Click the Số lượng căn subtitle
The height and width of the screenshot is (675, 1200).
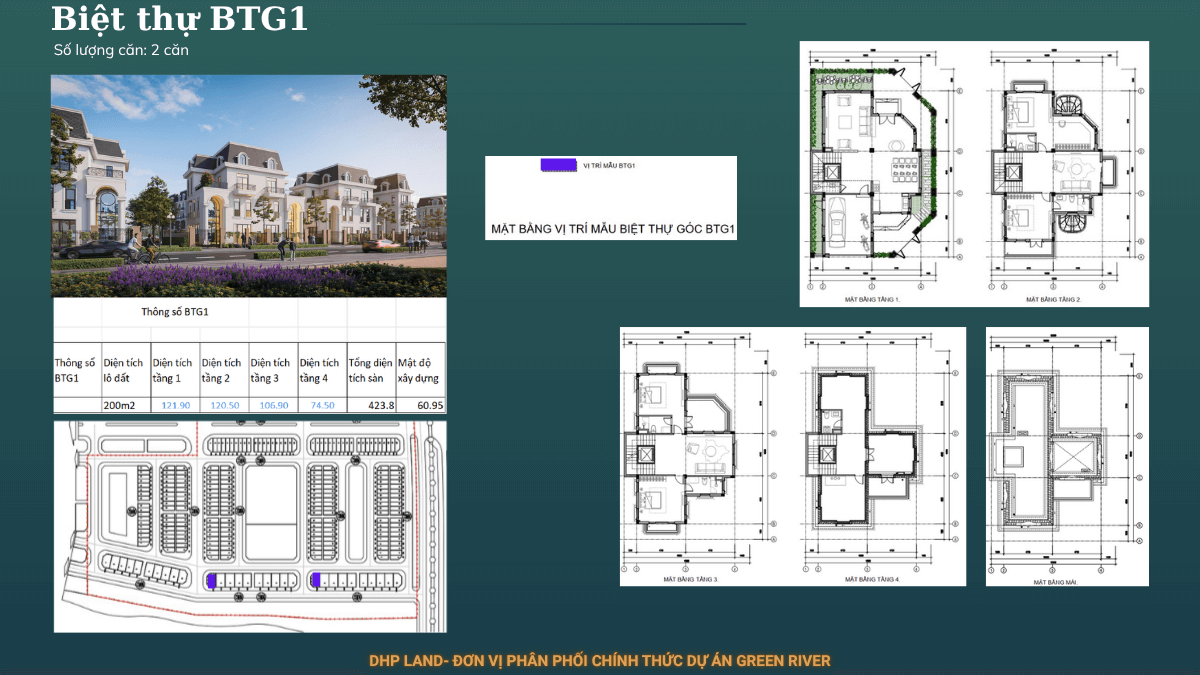[x=121, y=49]
